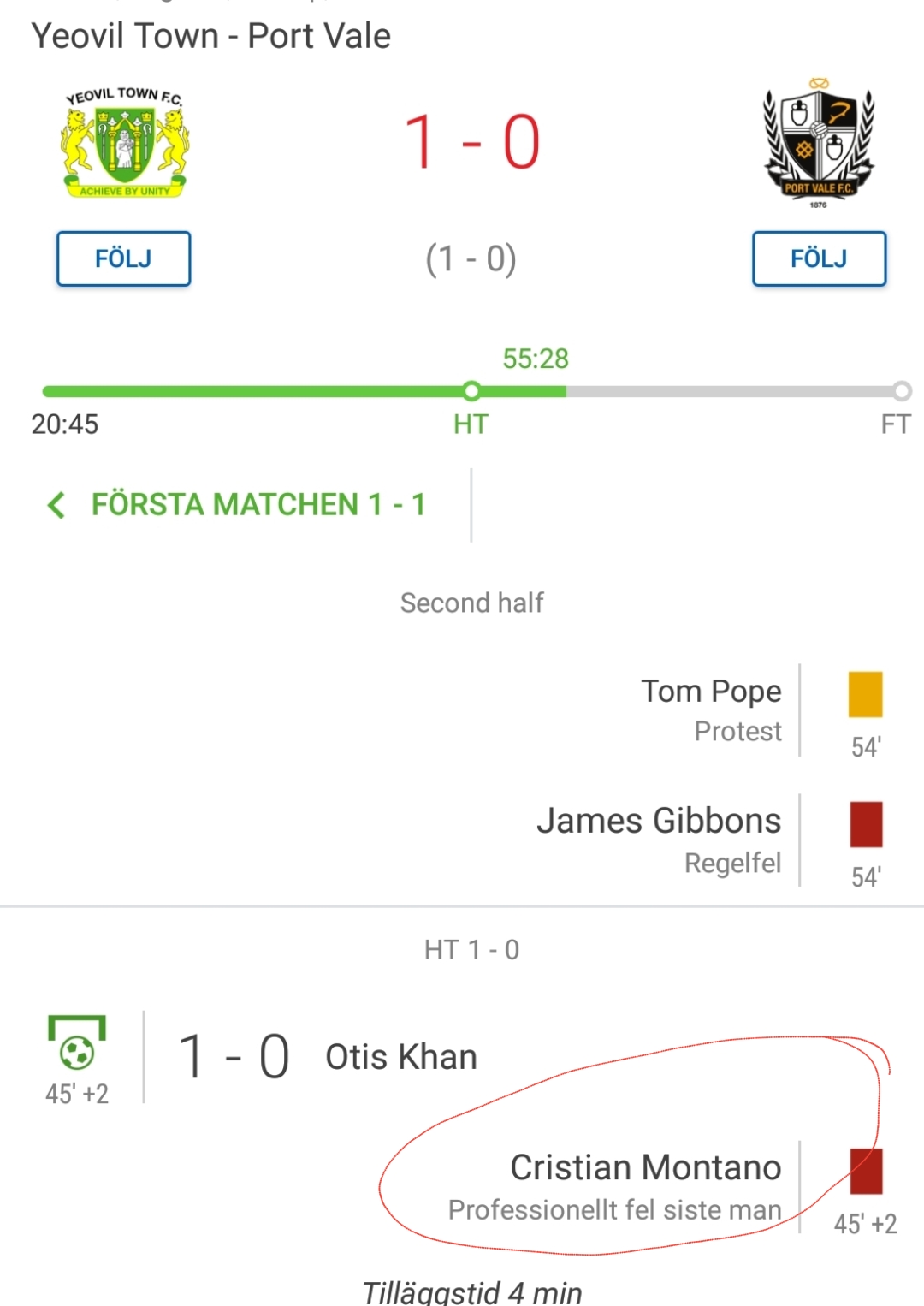Open the Yeovil Town club crest
Screen dimensions: 924x1306
[x=125, y=142]
